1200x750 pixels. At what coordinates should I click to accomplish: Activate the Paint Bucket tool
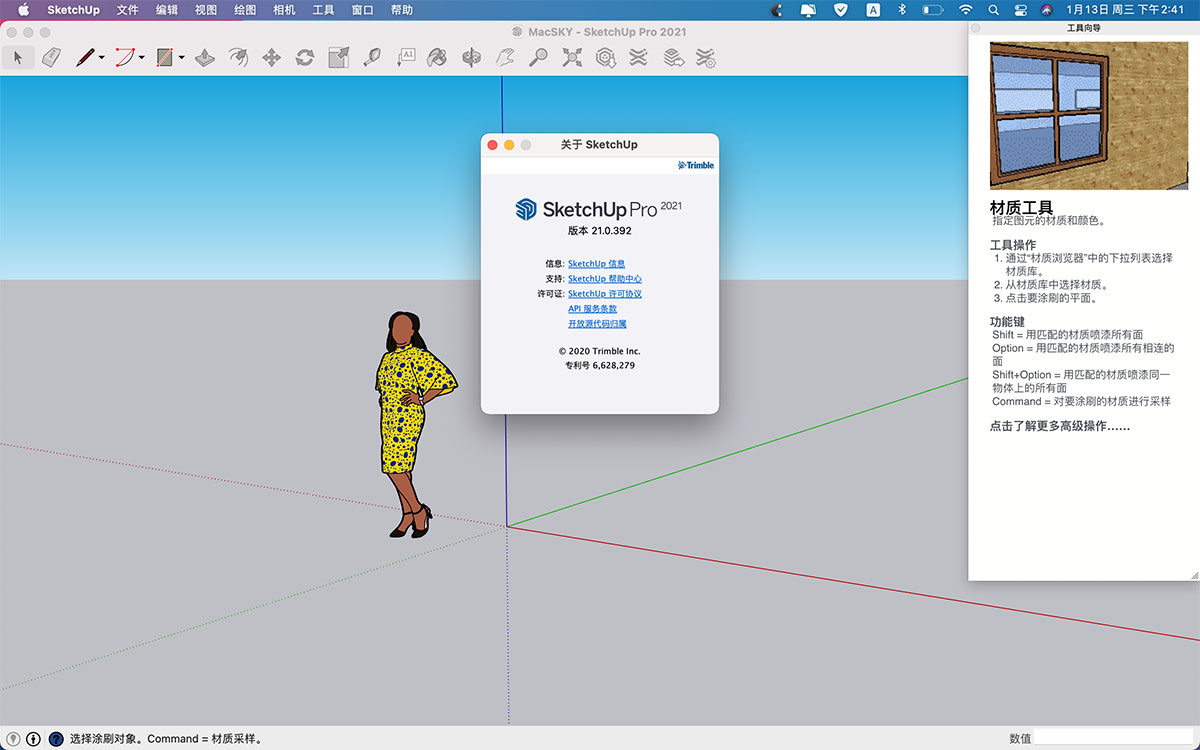pos(437,58)
